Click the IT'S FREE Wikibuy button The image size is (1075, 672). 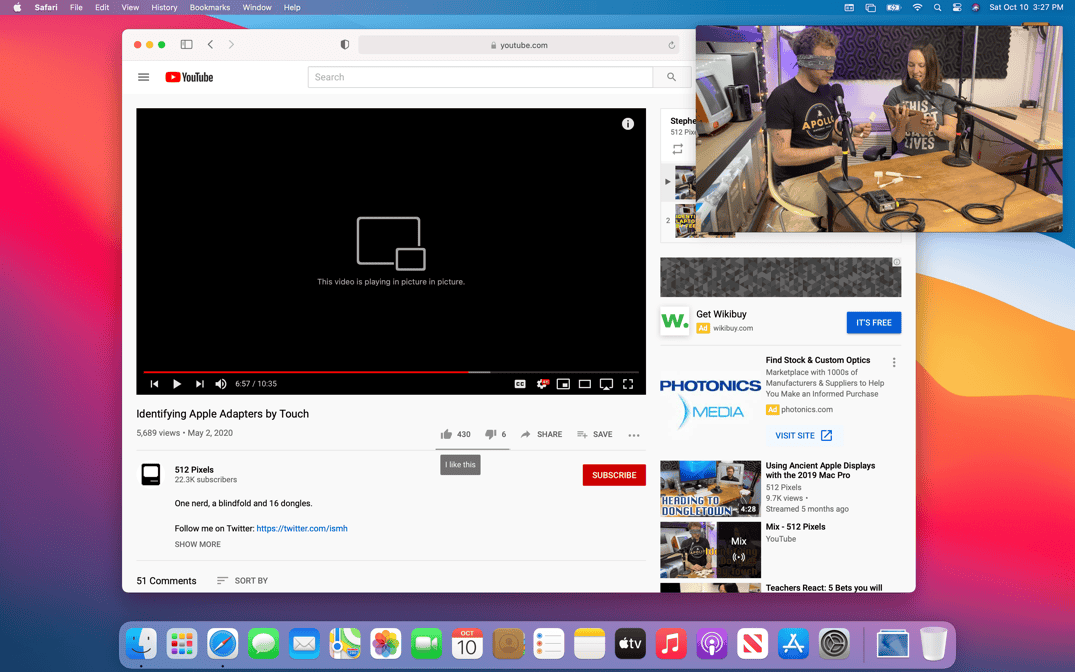click(x=873, y=322)
